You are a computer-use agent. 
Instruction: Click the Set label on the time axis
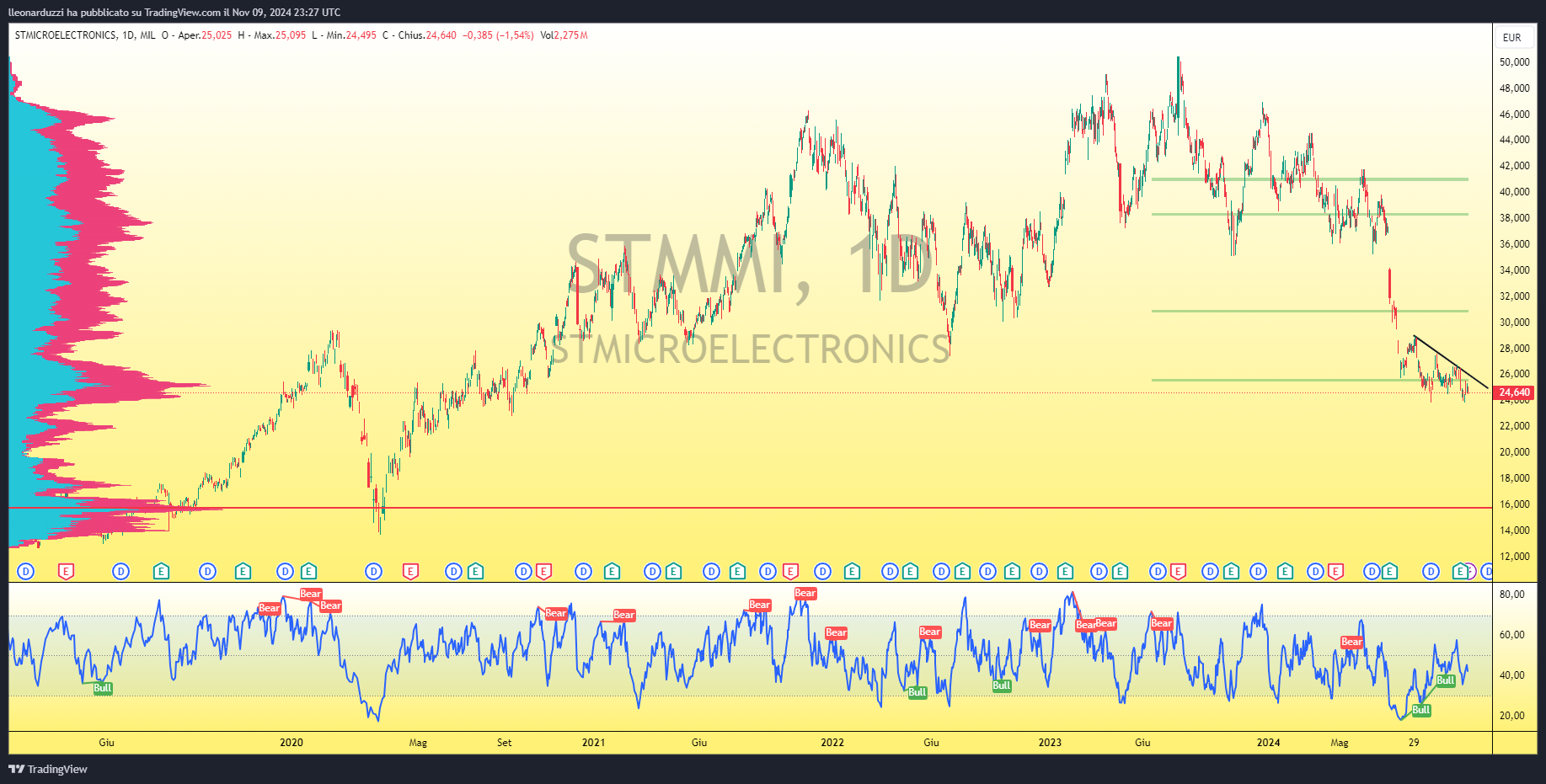click(504, 743)
